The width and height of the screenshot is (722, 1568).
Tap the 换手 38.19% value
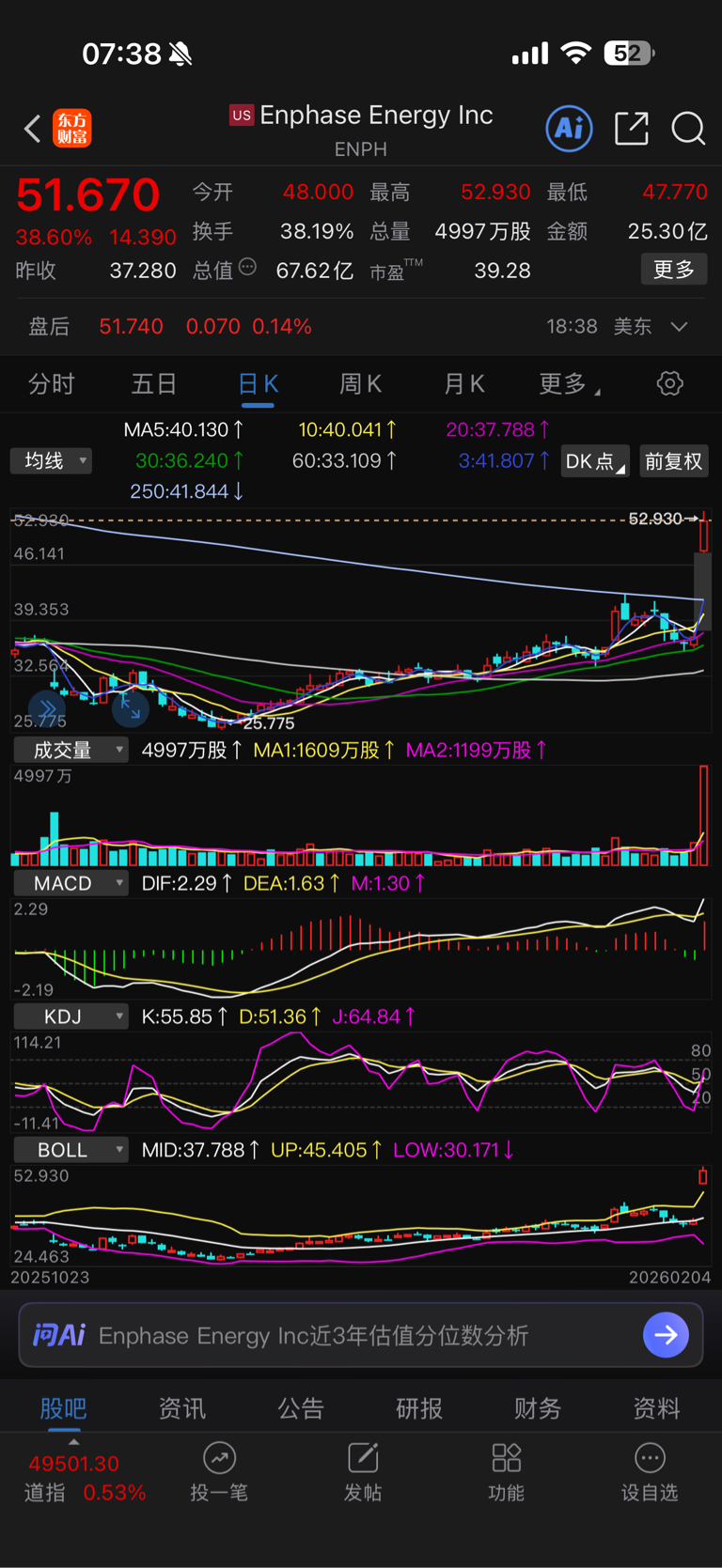316,231
